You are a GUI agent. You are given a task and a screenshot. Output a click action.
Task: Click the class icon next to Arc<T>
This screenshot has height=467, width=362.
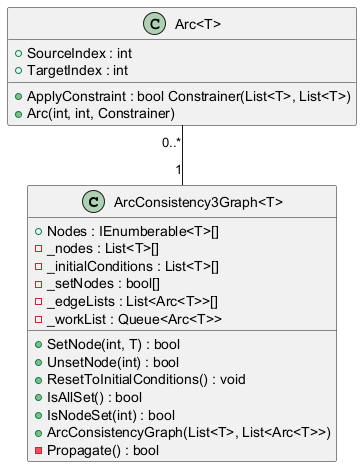[154, 24]
